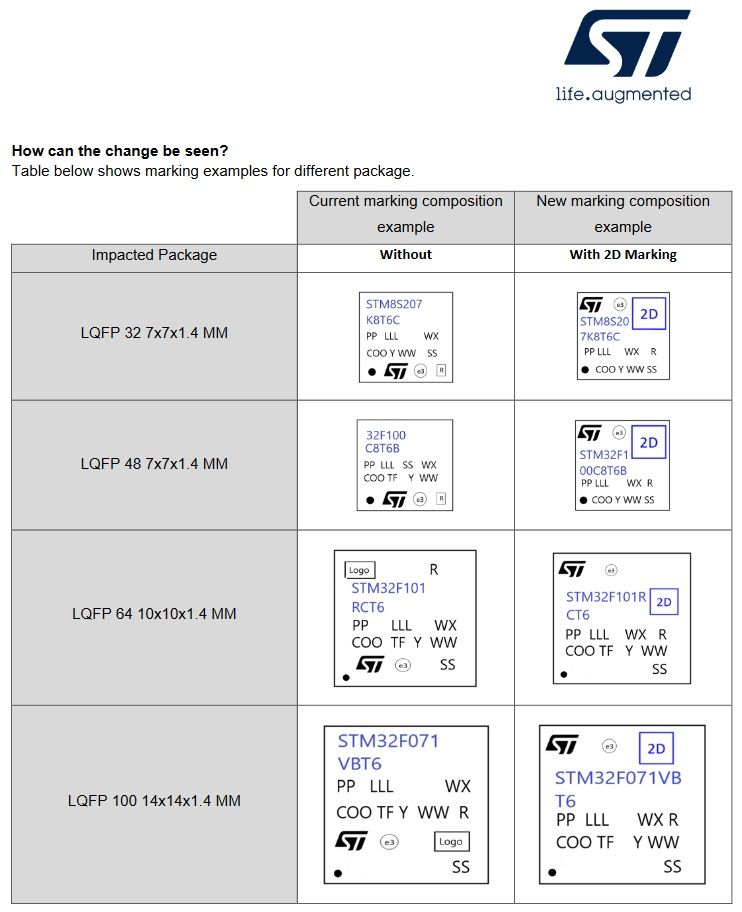Viewport: 742px width, 912px height.
Task: Click the pin-1 dot in LQFP 100 current marking
Action: 338,873
